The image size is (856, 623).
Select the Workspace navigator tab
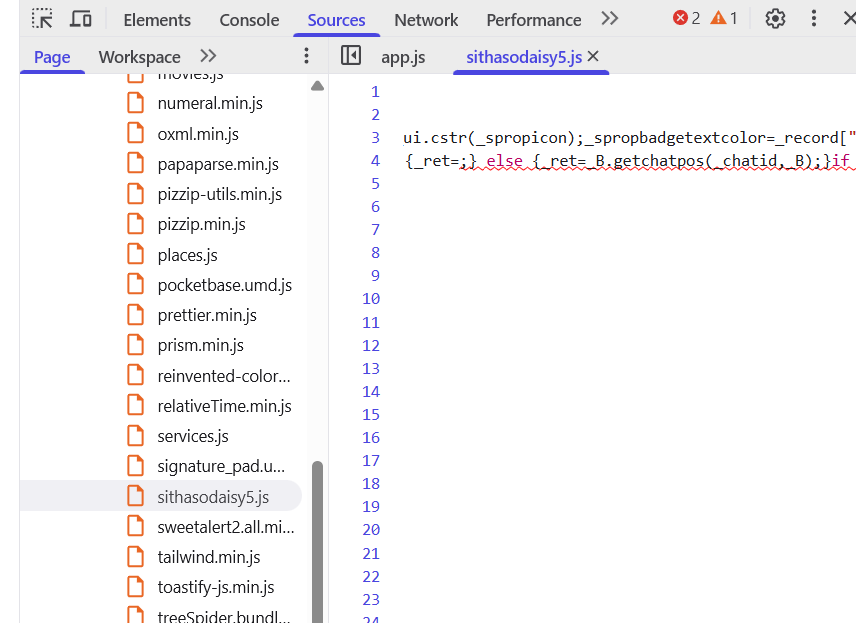[x=139, y=57]
